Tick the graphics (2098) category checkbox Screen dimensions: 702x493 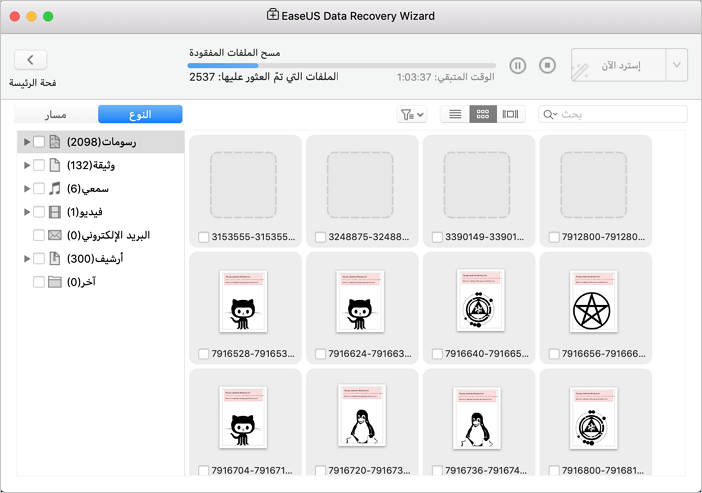tap(39, 142)
